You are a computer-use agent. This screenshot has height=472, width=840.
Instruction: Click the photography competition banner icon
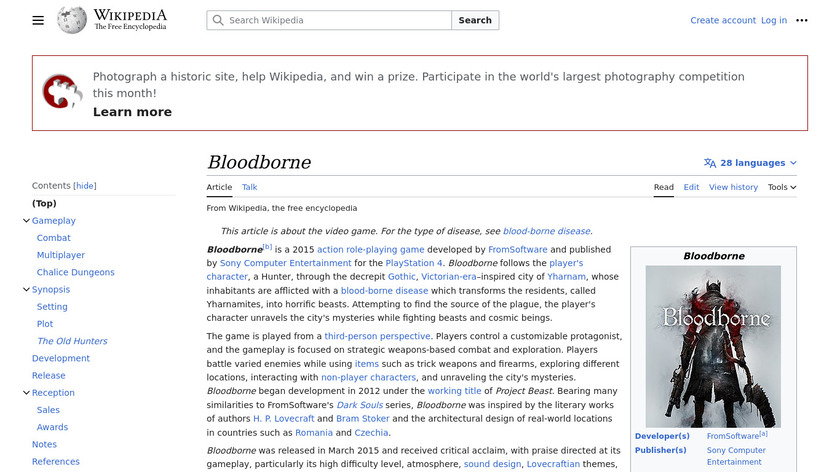pyautogui.click(x=62, y=92)
